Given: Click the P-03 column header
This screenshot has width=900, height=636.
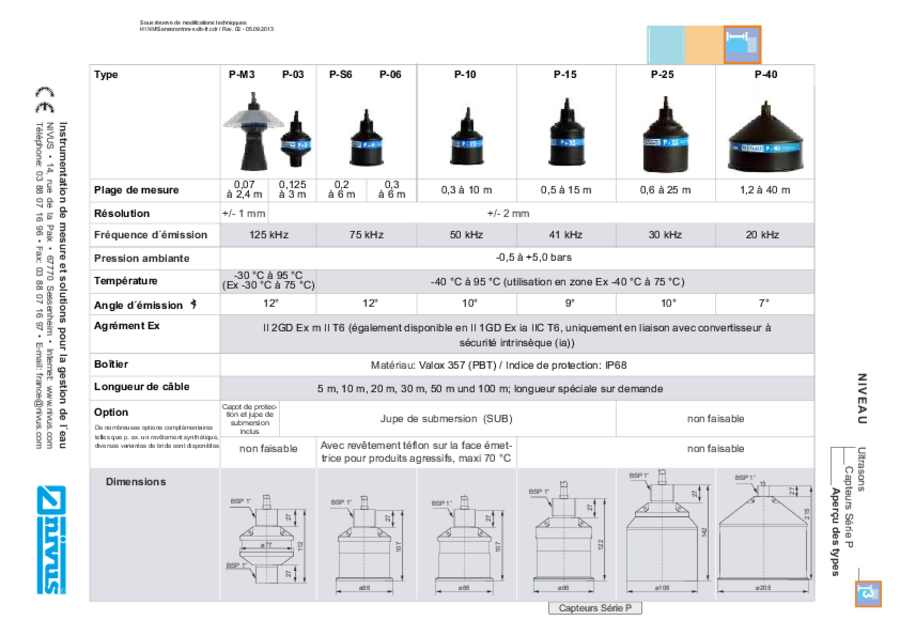Looking at the screenshot, I should (x=293, y=75).
